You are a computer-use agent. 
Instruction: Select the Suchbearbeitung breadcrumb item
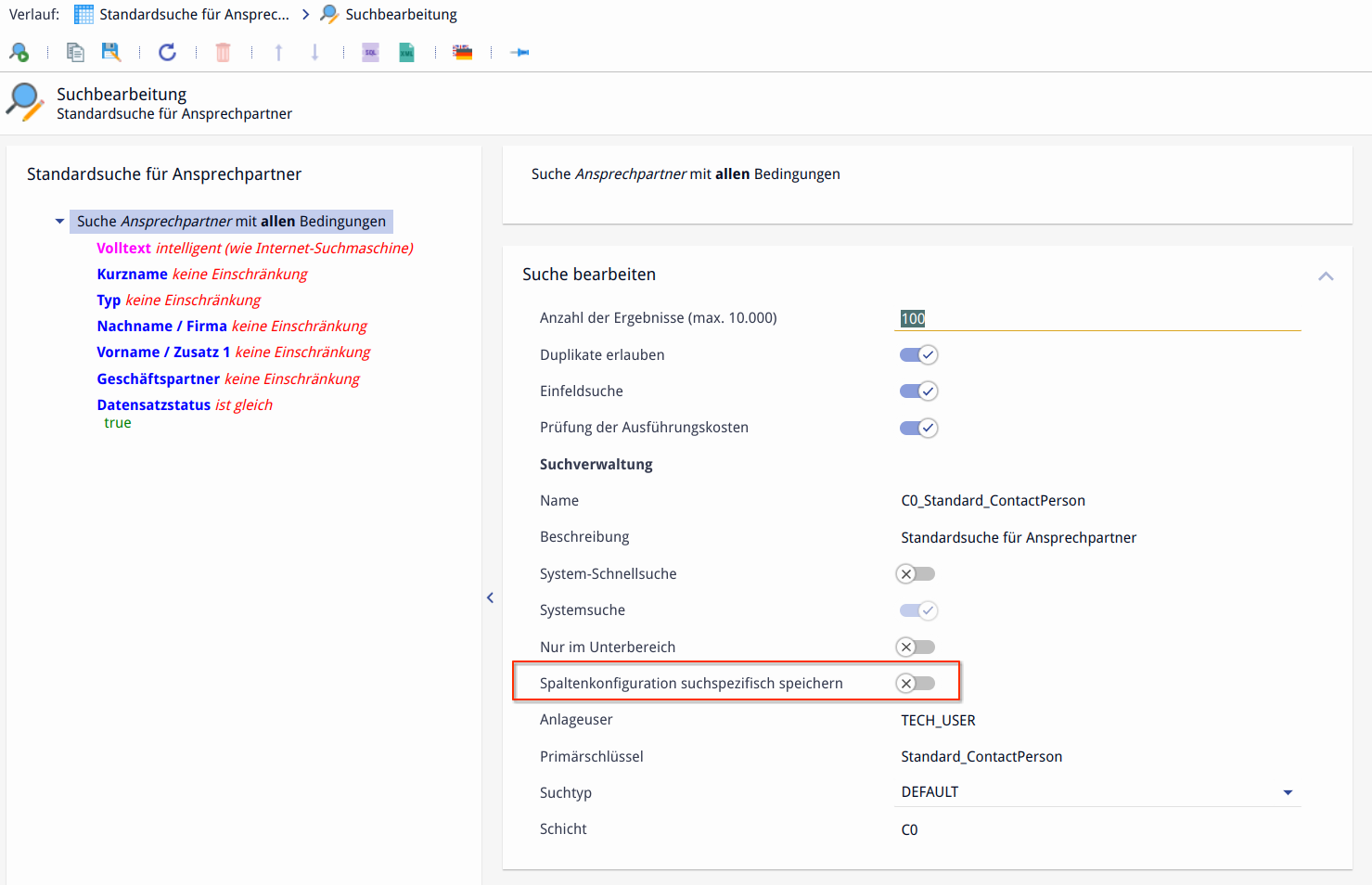401,15
